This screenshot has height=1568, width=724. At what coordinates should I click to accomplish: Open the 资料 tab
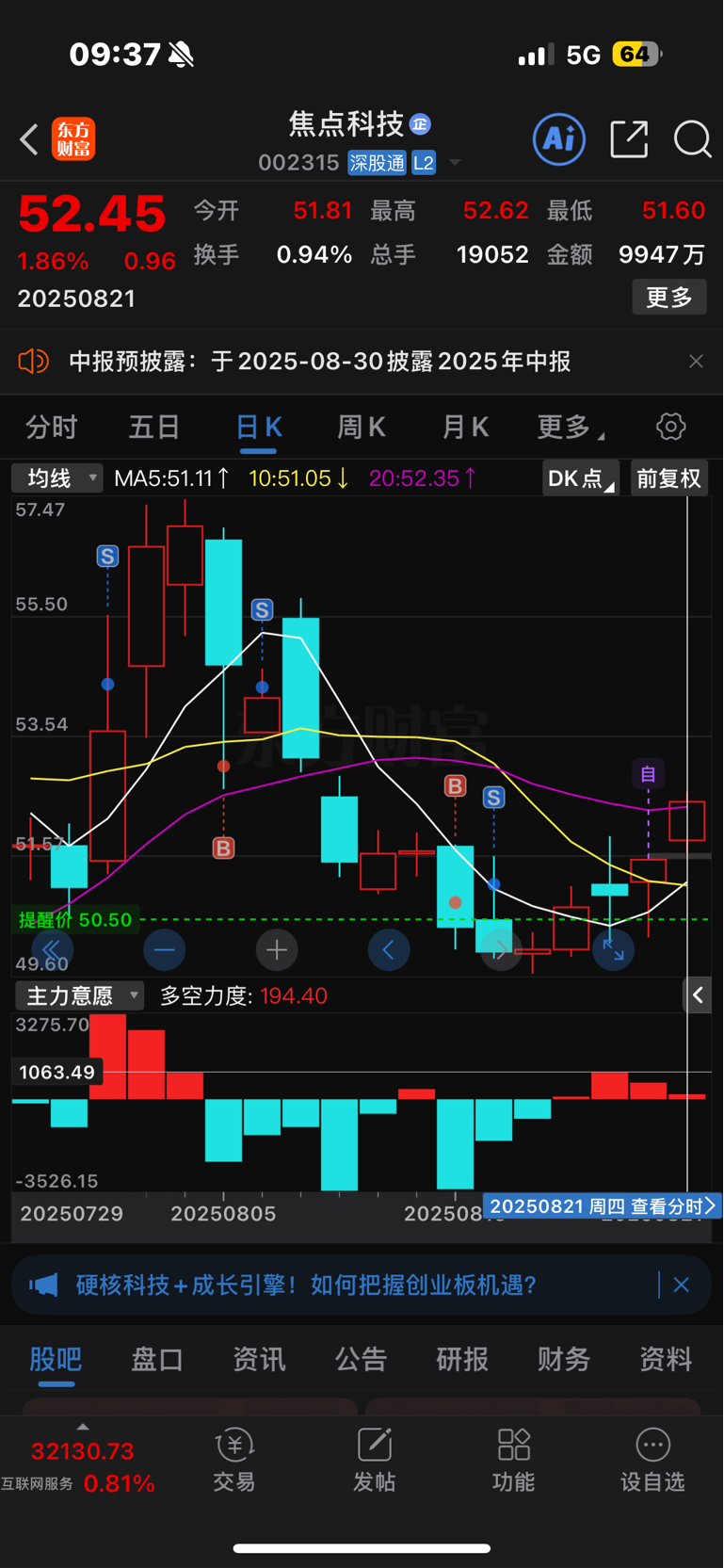(666, 1359)
